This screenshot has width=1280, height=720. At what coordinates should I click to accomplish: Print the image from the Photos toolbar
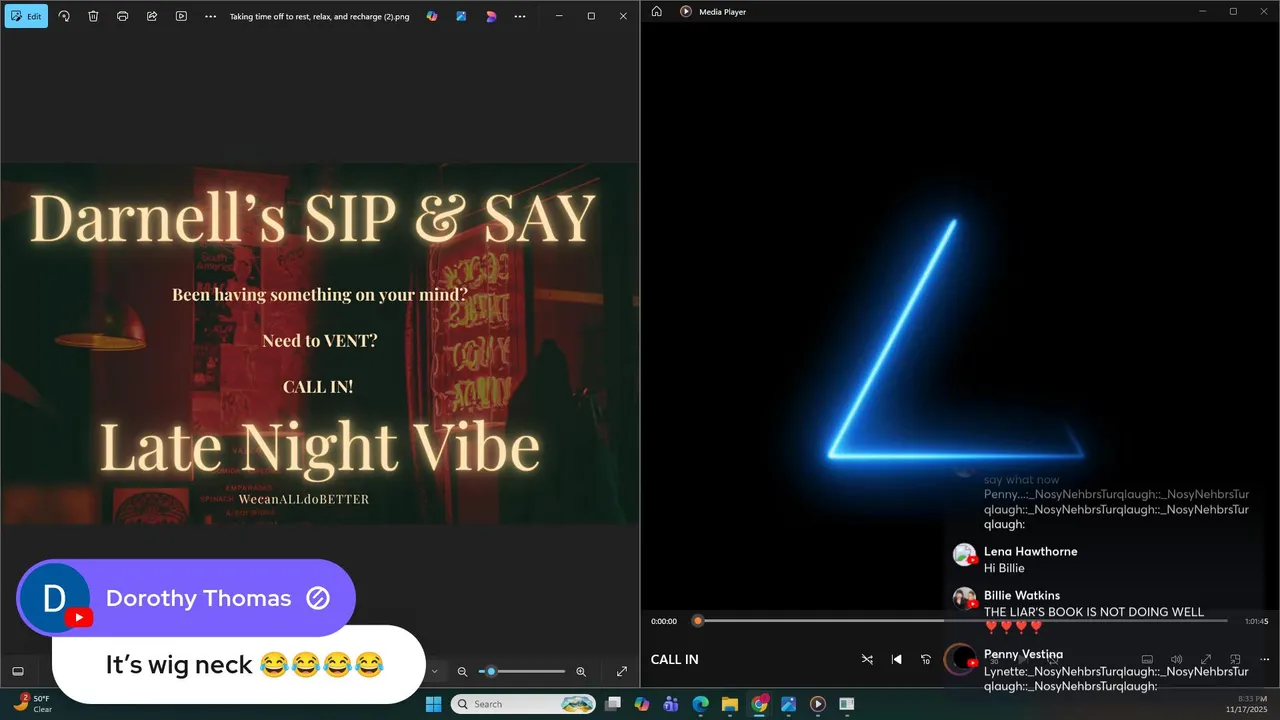click(x=122, y=16)
